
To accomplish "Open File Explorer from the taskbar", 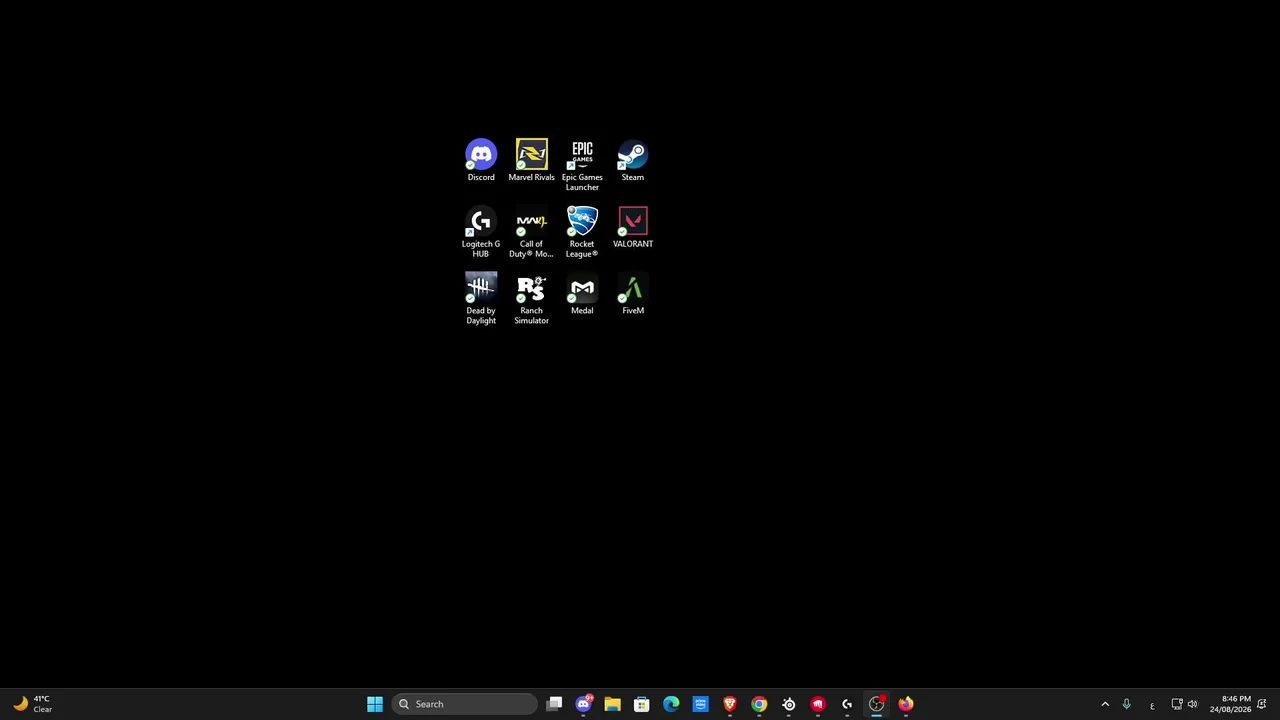I will pos(612,704).
